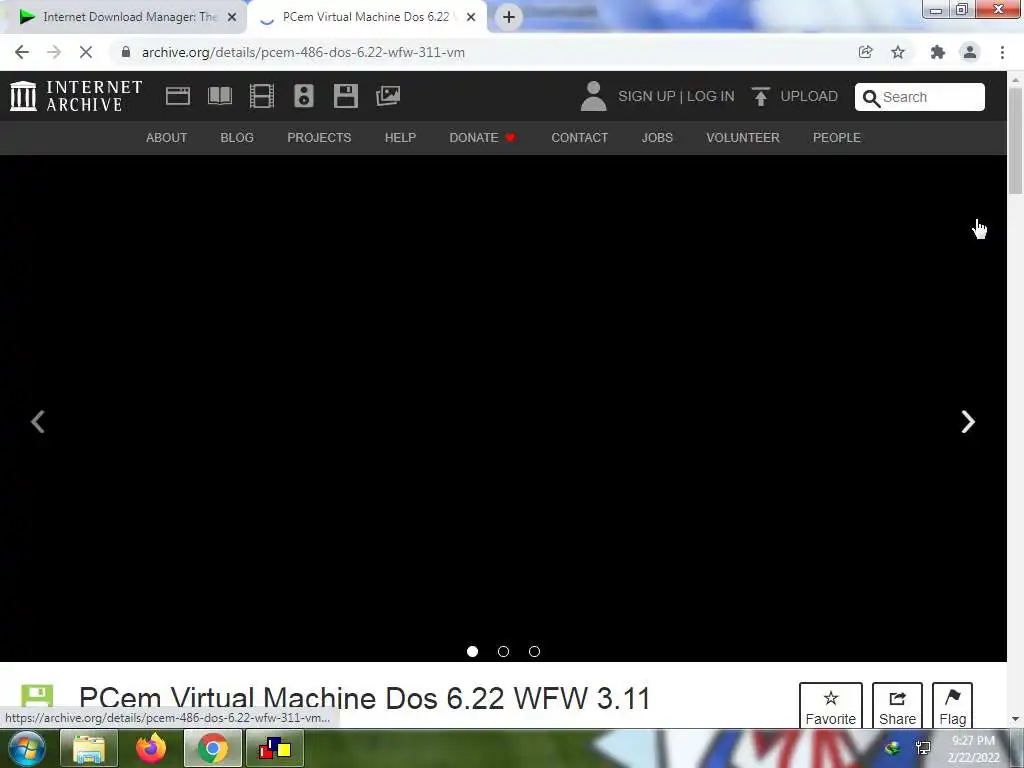Open the Chrome profile icon
The width and height of the screenshot is (1024, 768).
970,52
